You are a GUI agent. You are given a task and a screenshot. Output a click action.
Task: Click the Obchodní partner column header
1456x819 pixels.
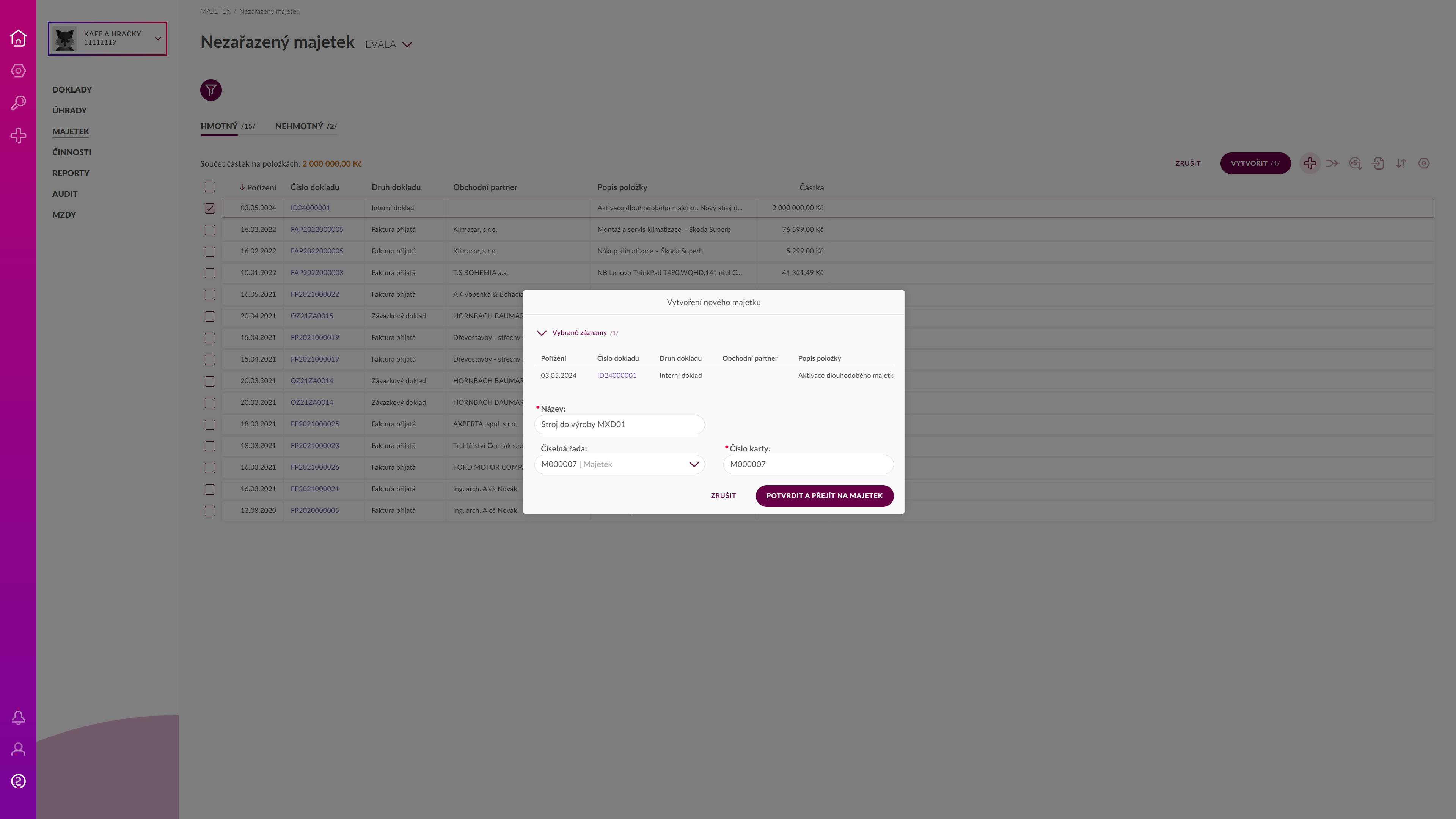[x=485, y=188]
